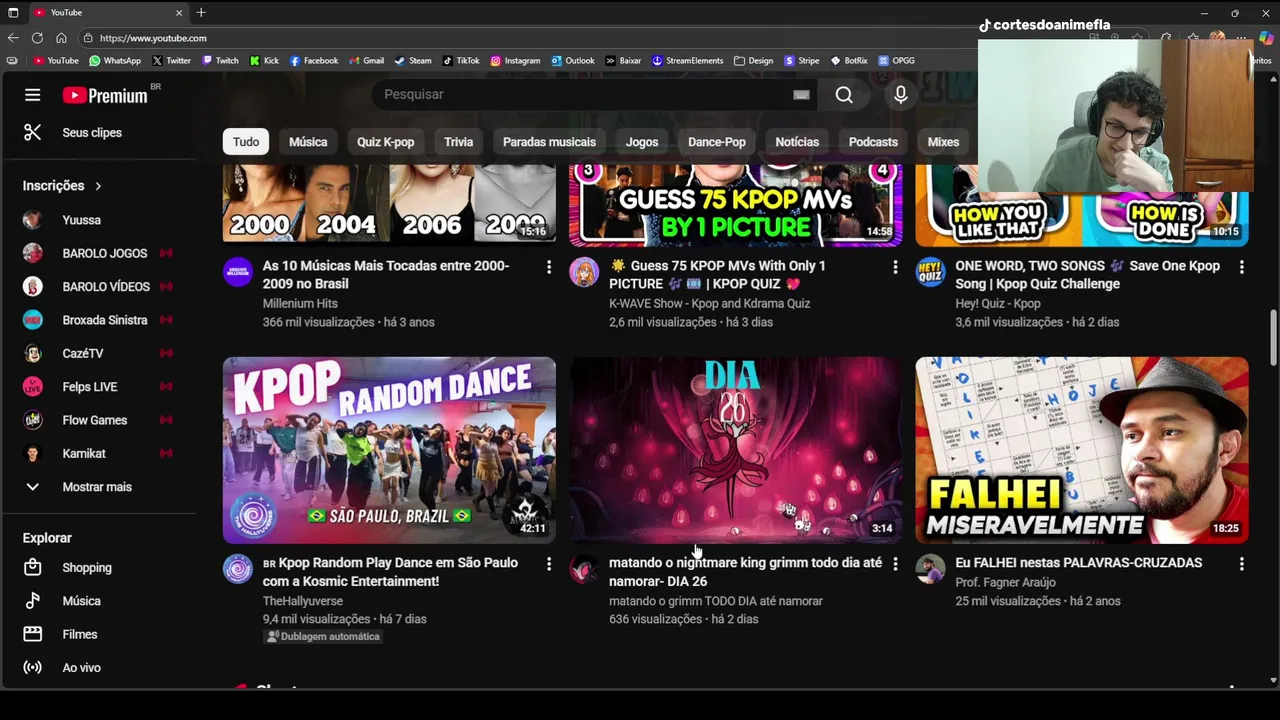Select the Notícias filter chip
Viewport: 1280px width, 720px height.
797,142
